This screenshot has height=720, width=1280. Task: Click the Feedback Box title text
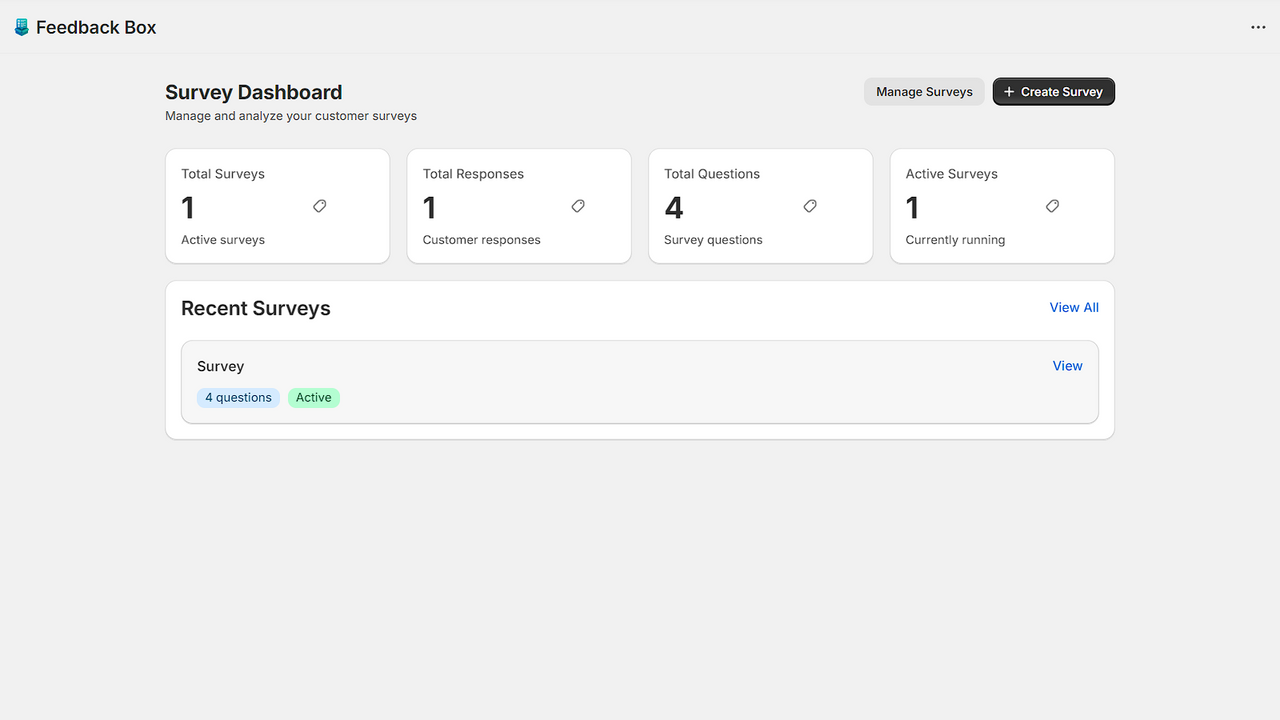click(x=96, y=28)
